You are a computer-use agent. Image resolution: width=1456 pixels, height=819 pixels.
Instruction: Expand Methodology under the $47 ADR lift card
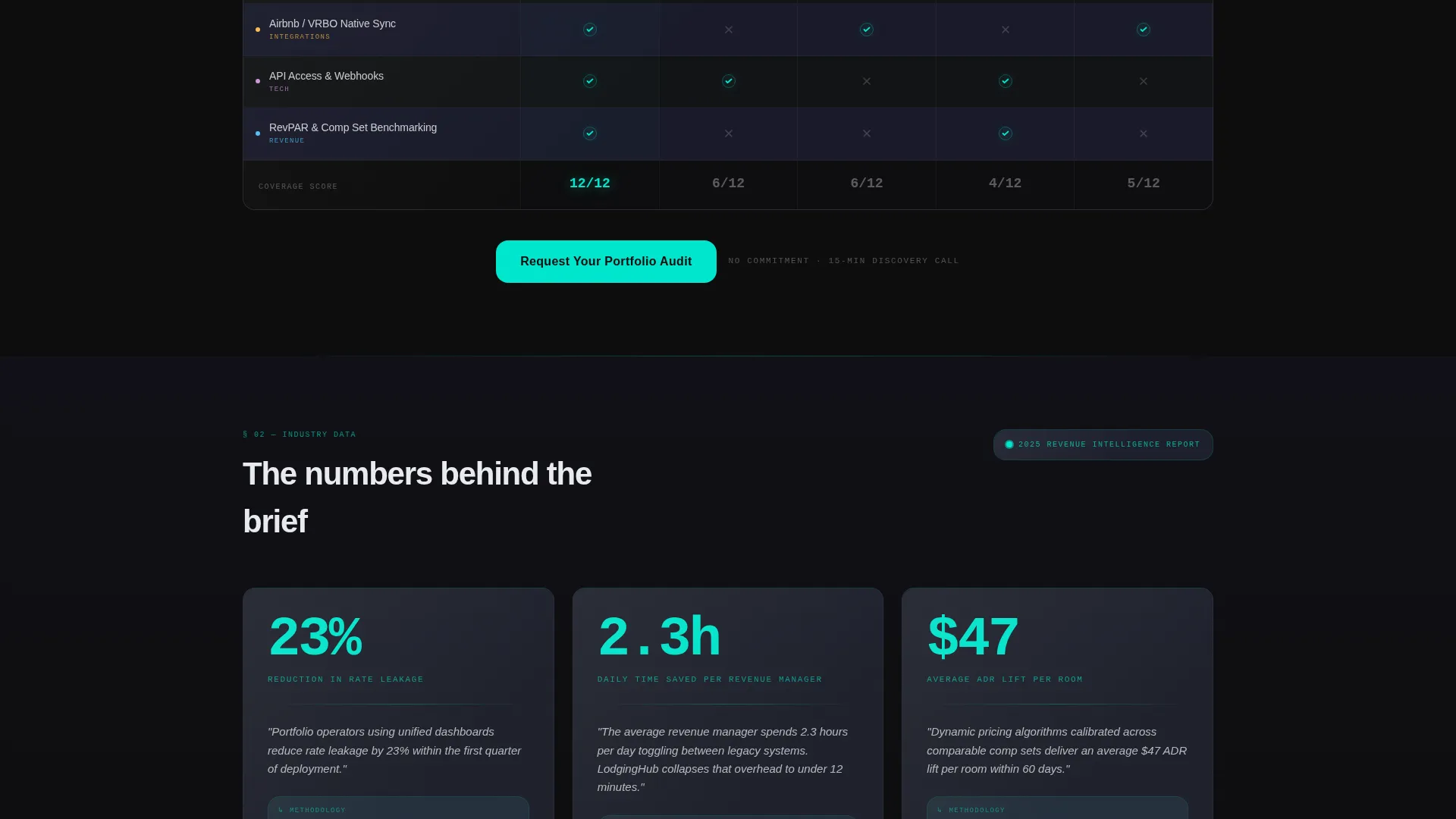[x=1057, y=809]
